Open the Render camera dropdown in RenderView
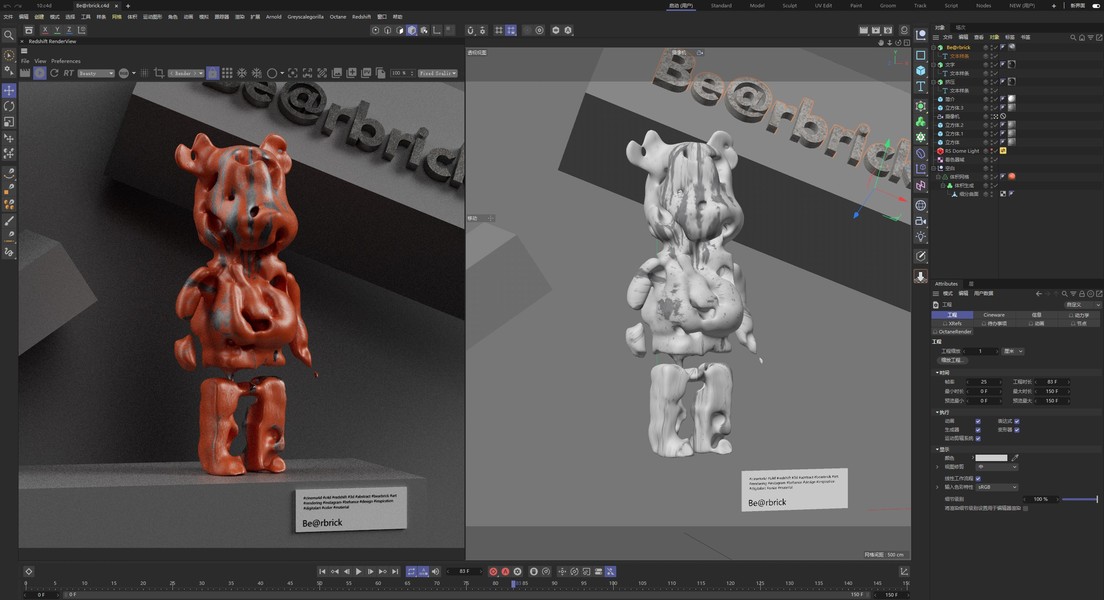 [x=186, y=73]
